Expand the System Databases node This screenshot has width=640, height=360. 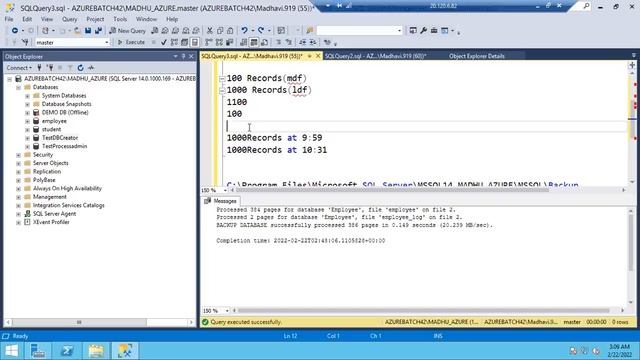click(x=27, y=96)
